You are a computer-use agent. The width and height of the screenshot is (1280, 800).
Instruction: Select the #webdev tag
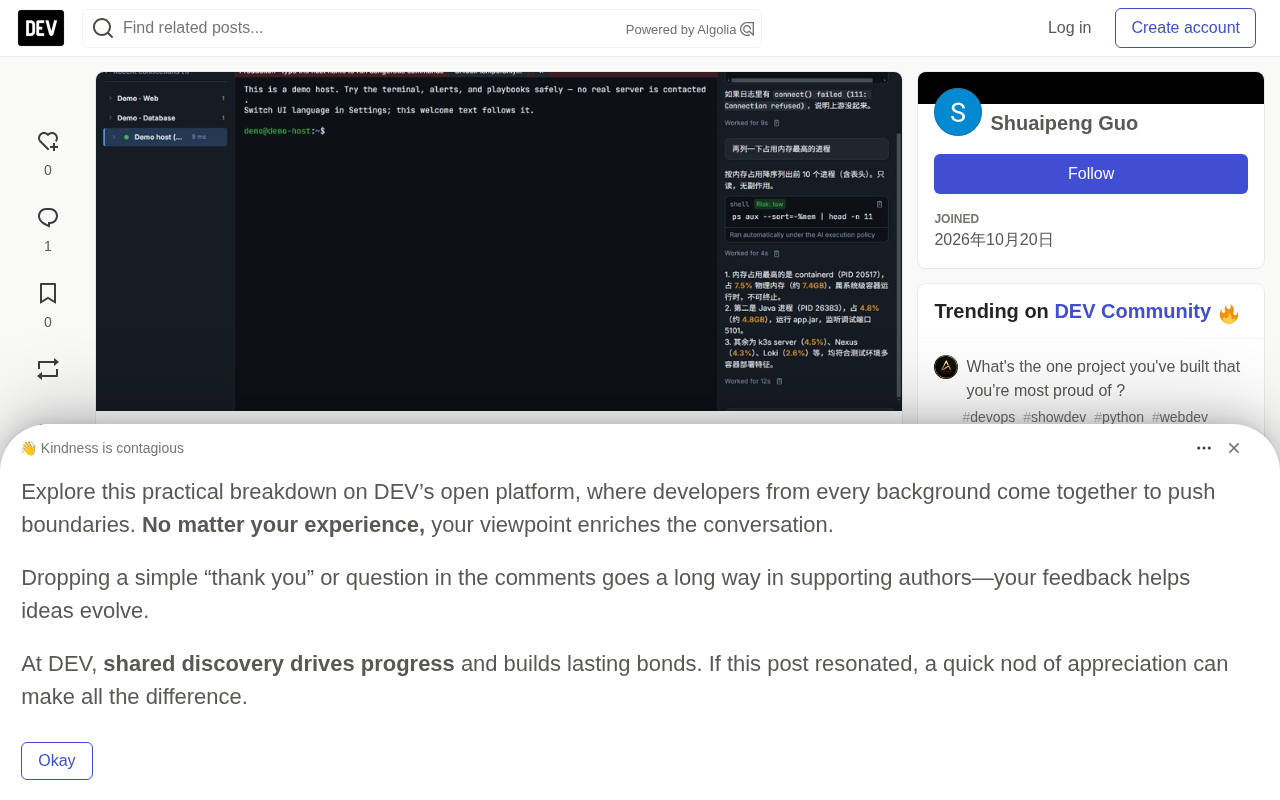[1180, 417]
